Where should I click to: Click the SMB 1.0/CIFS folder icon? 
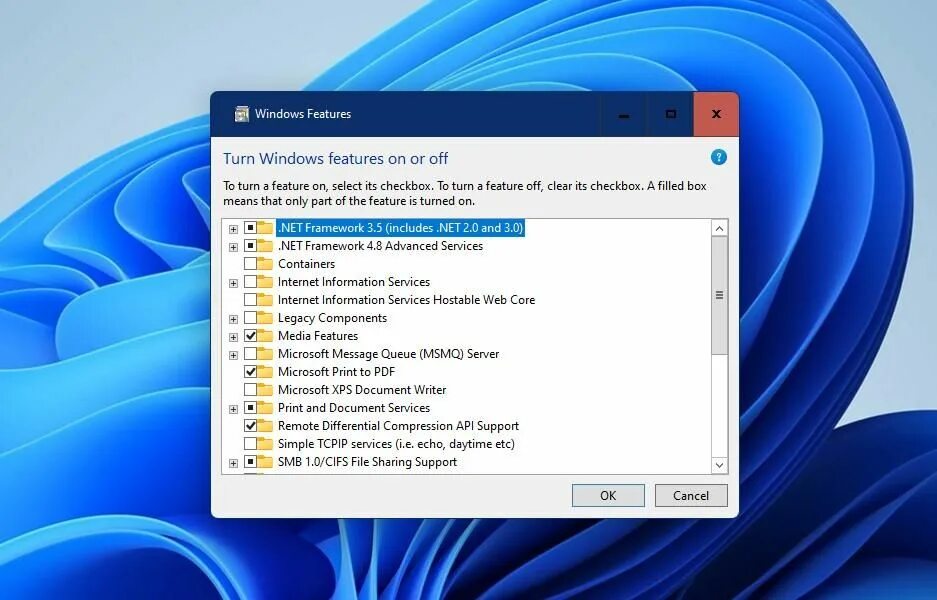[x=265, y=462]
